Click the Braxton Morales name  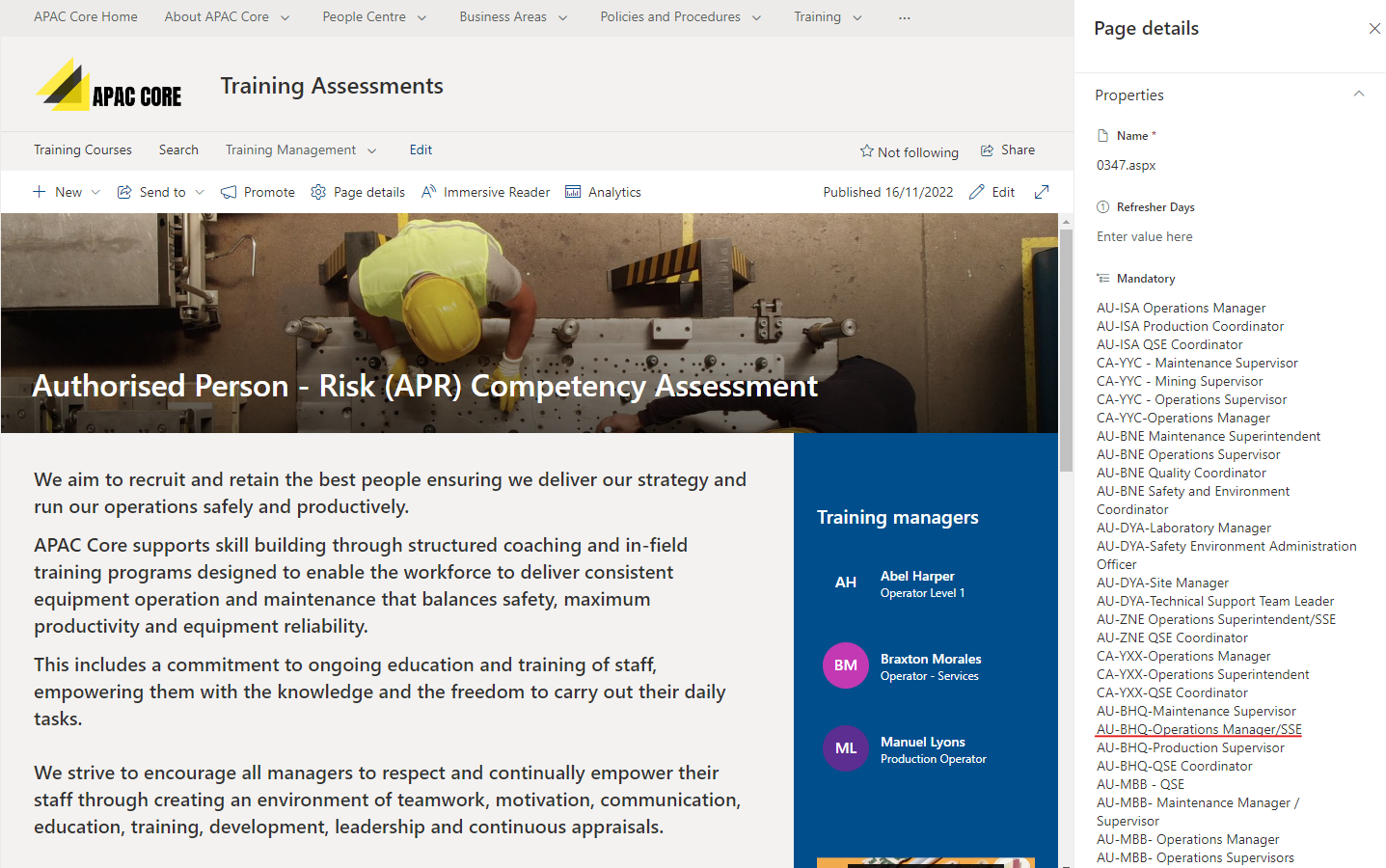[x=931, y=659]
